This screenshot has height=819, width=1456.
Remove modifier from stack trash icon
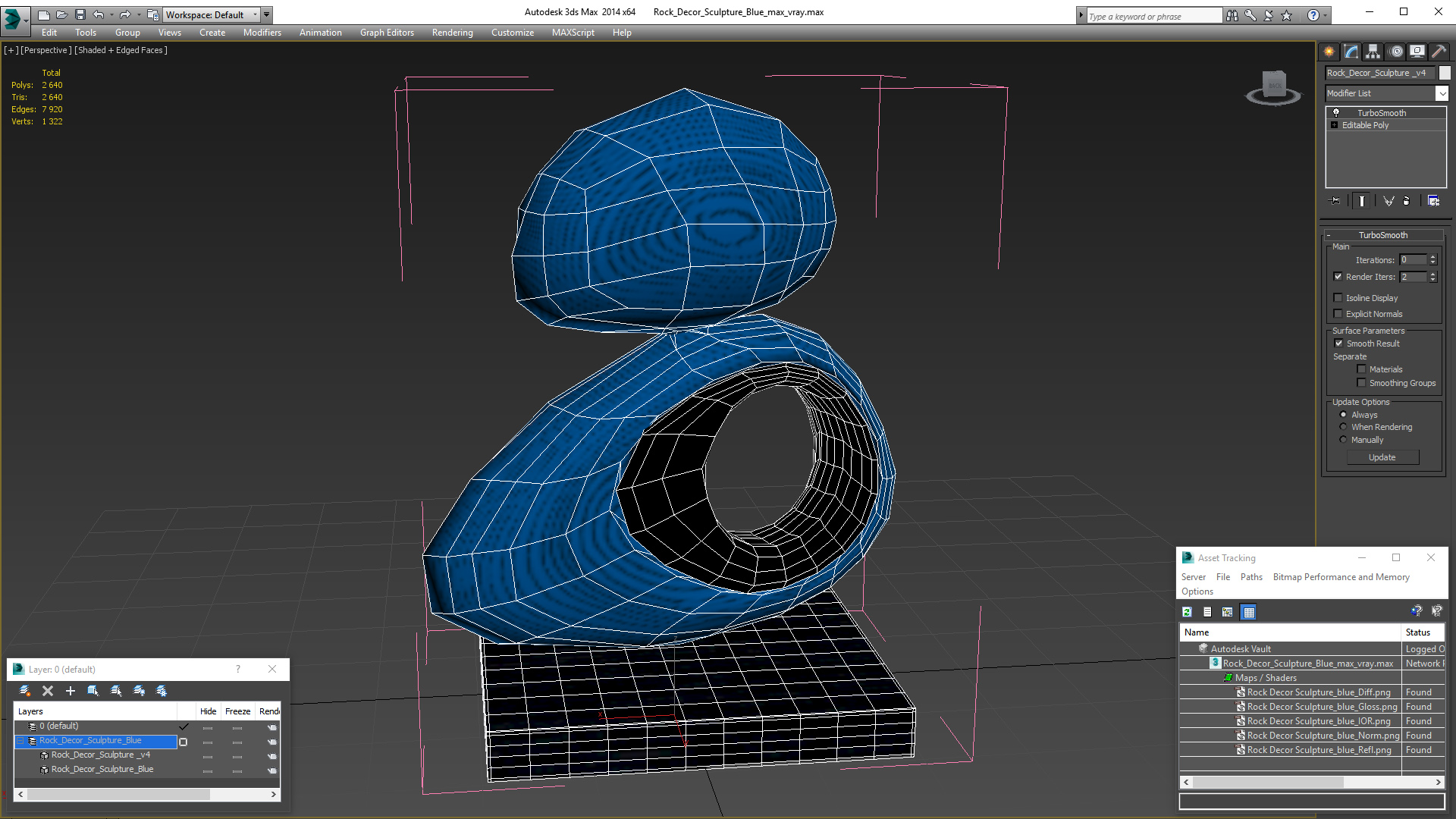1407,201
